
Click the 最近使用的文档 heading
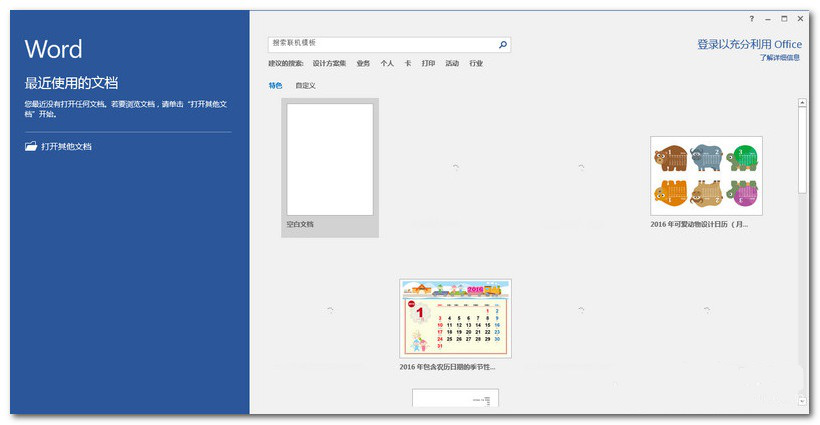pyautogui.click(x=71, y=83)
